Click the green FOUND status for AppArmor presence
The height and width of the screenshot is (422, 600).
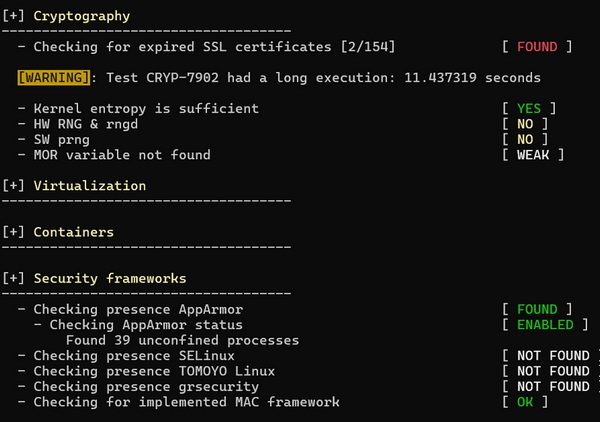(x=537, y=309)
